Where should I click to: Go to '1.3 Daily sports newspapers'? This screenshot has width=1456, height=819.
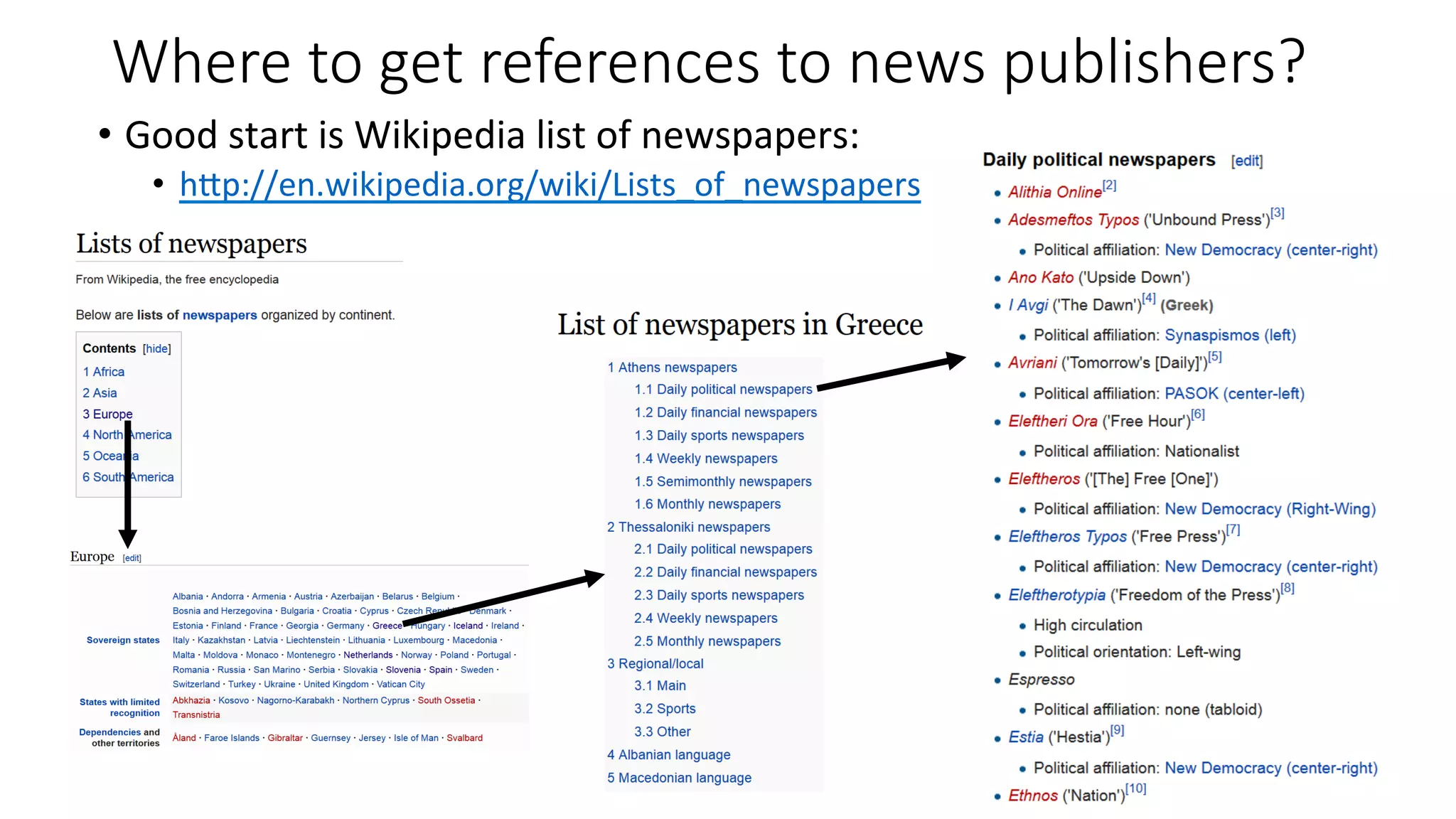coord(719,435)
